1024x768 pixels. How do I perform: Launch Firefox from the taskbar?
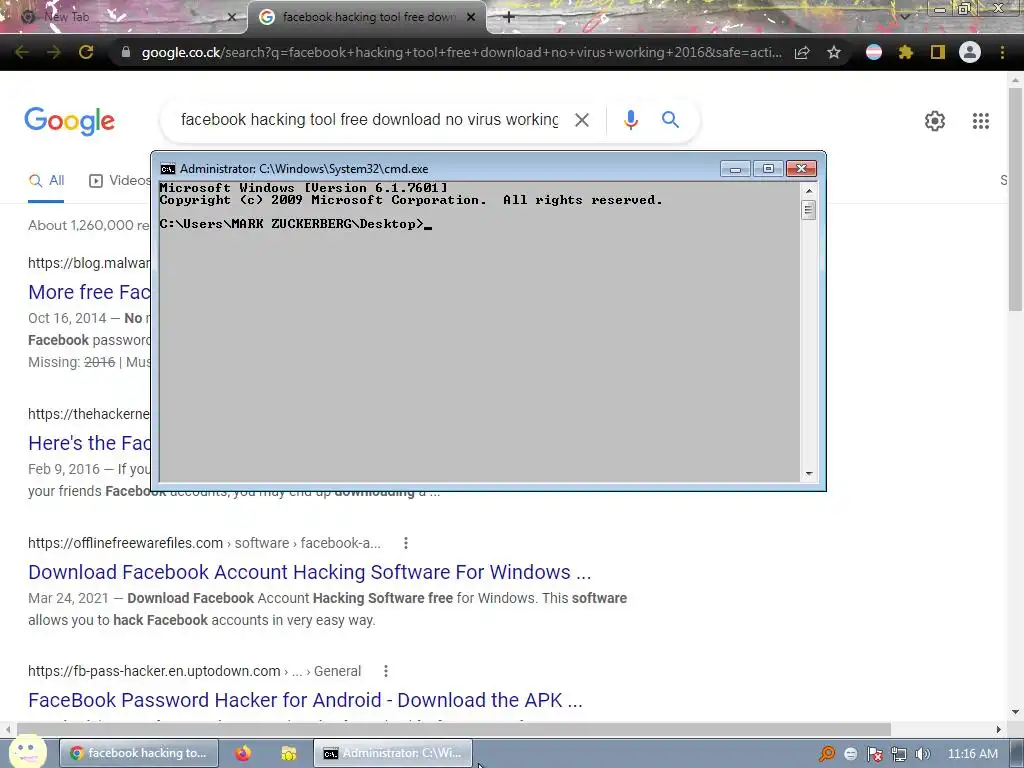point(243,753)
